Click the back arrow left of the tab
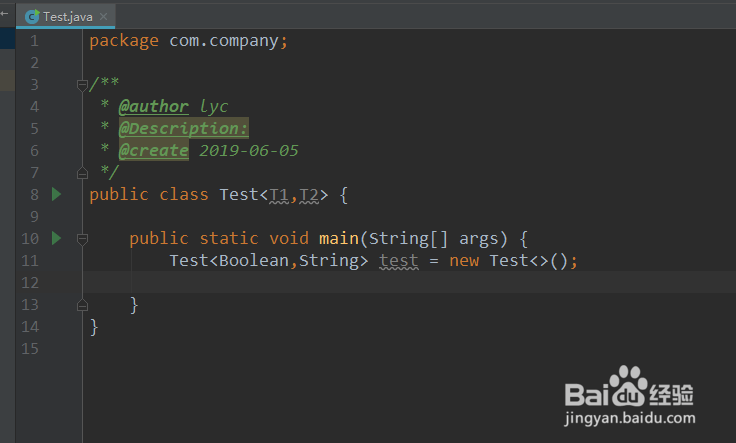Screen dimensions: 736x443 pos(5,14)
